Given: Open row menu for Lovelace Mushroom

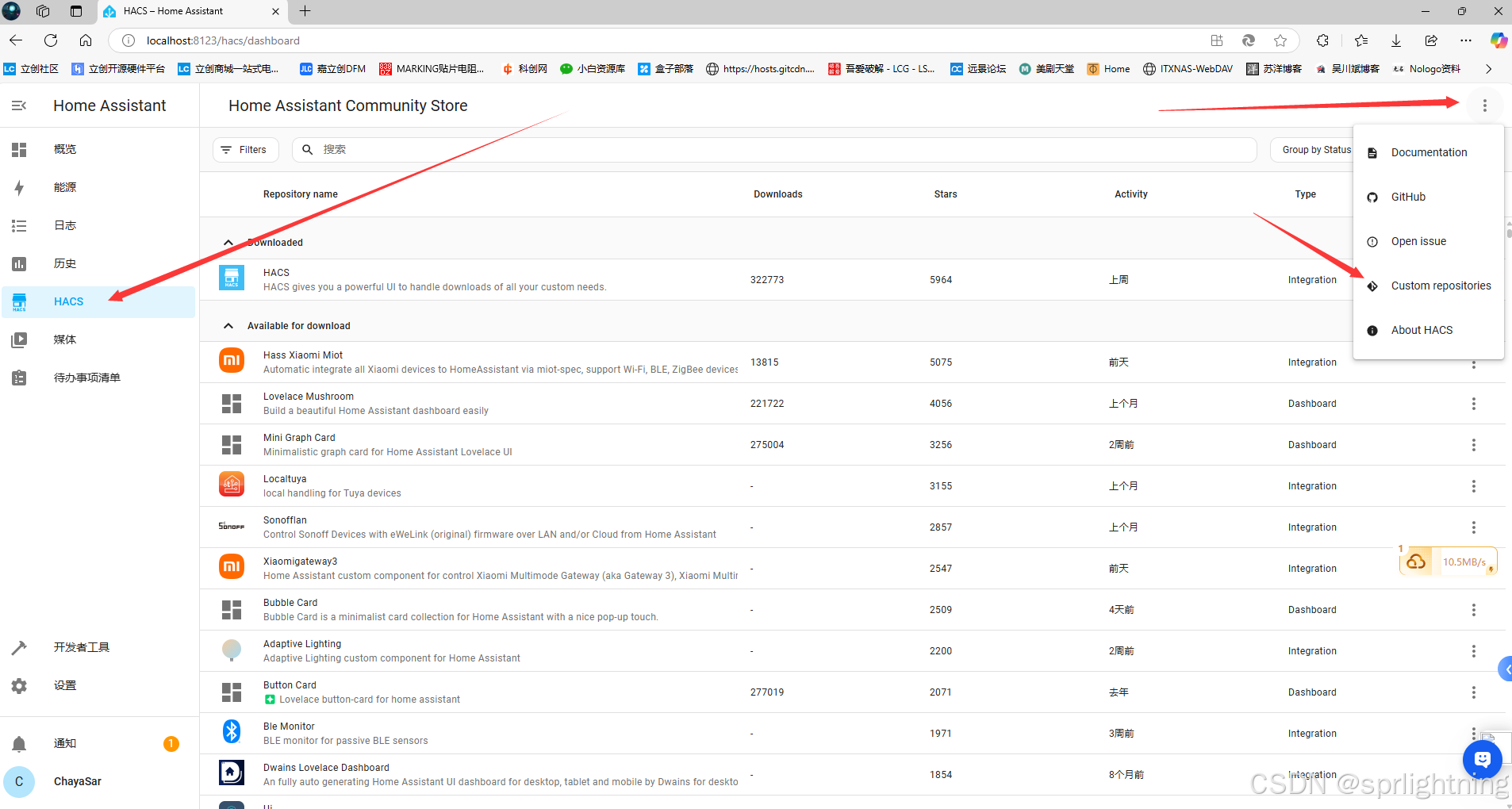Looking at the screenshot, I should (x=1474, y=404).
